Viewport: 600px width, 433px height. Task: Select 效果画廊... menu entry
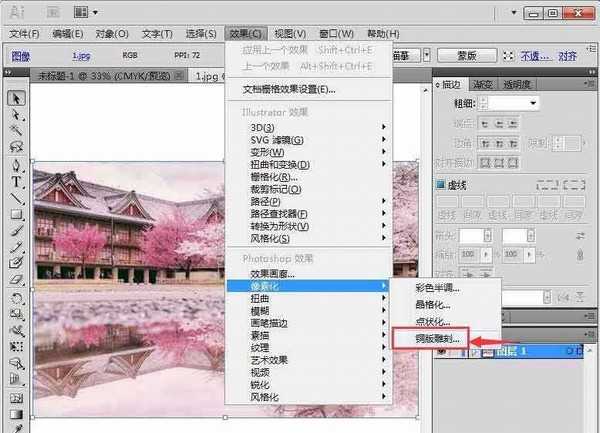pyautogui.click(x=272, y=274)
